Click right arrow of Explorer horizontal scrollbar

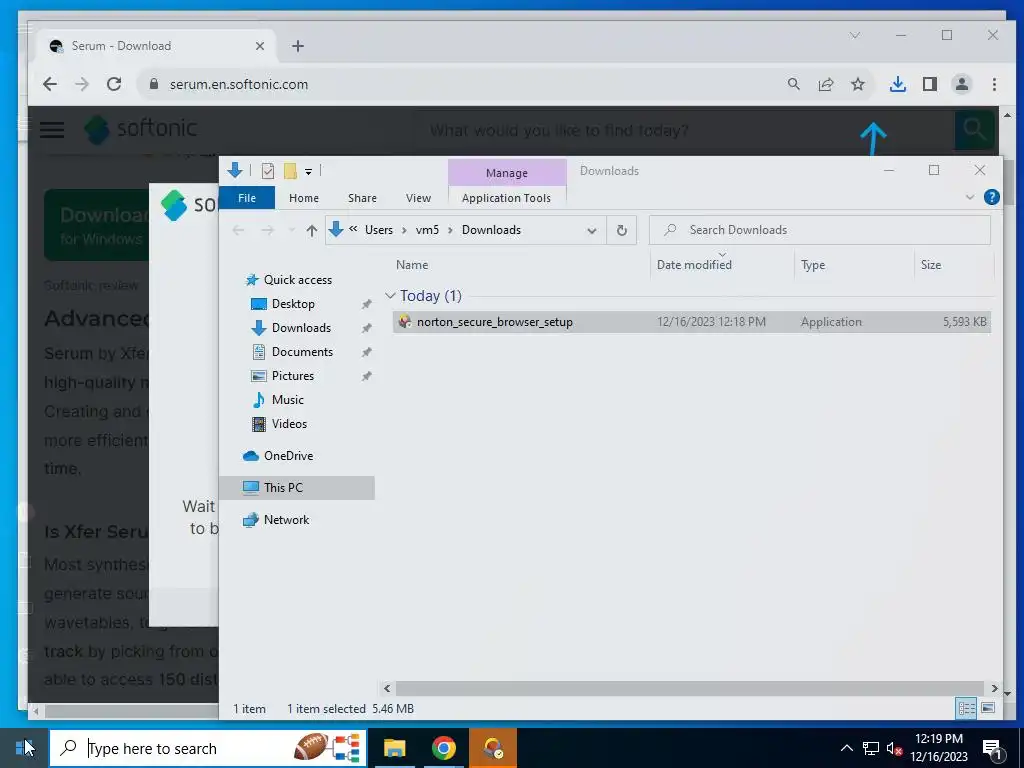[994, 688]
